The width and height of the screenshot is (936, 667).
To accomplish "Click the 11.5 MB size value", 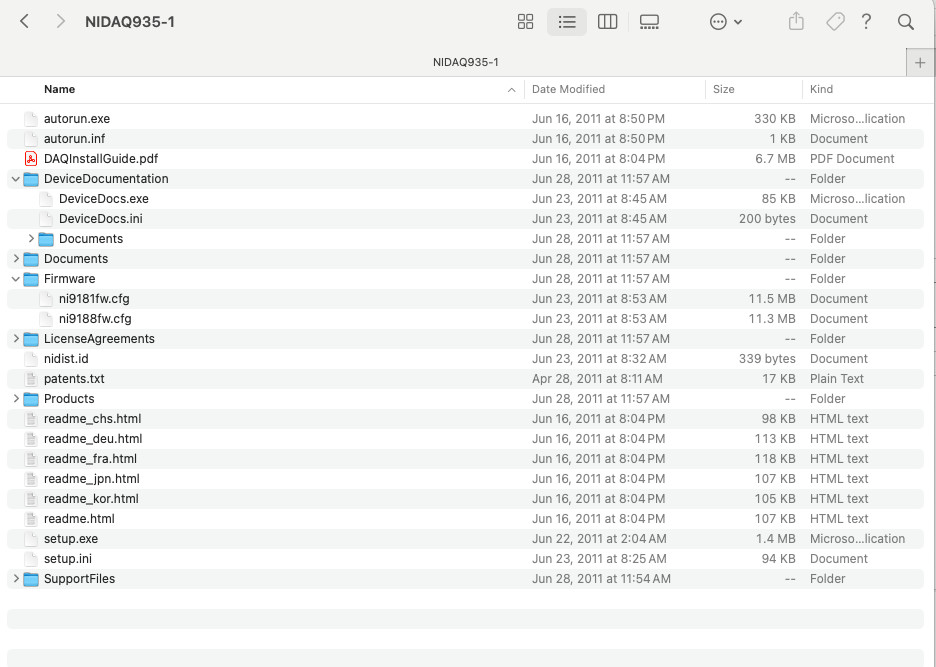I will [x=772, y=299].
